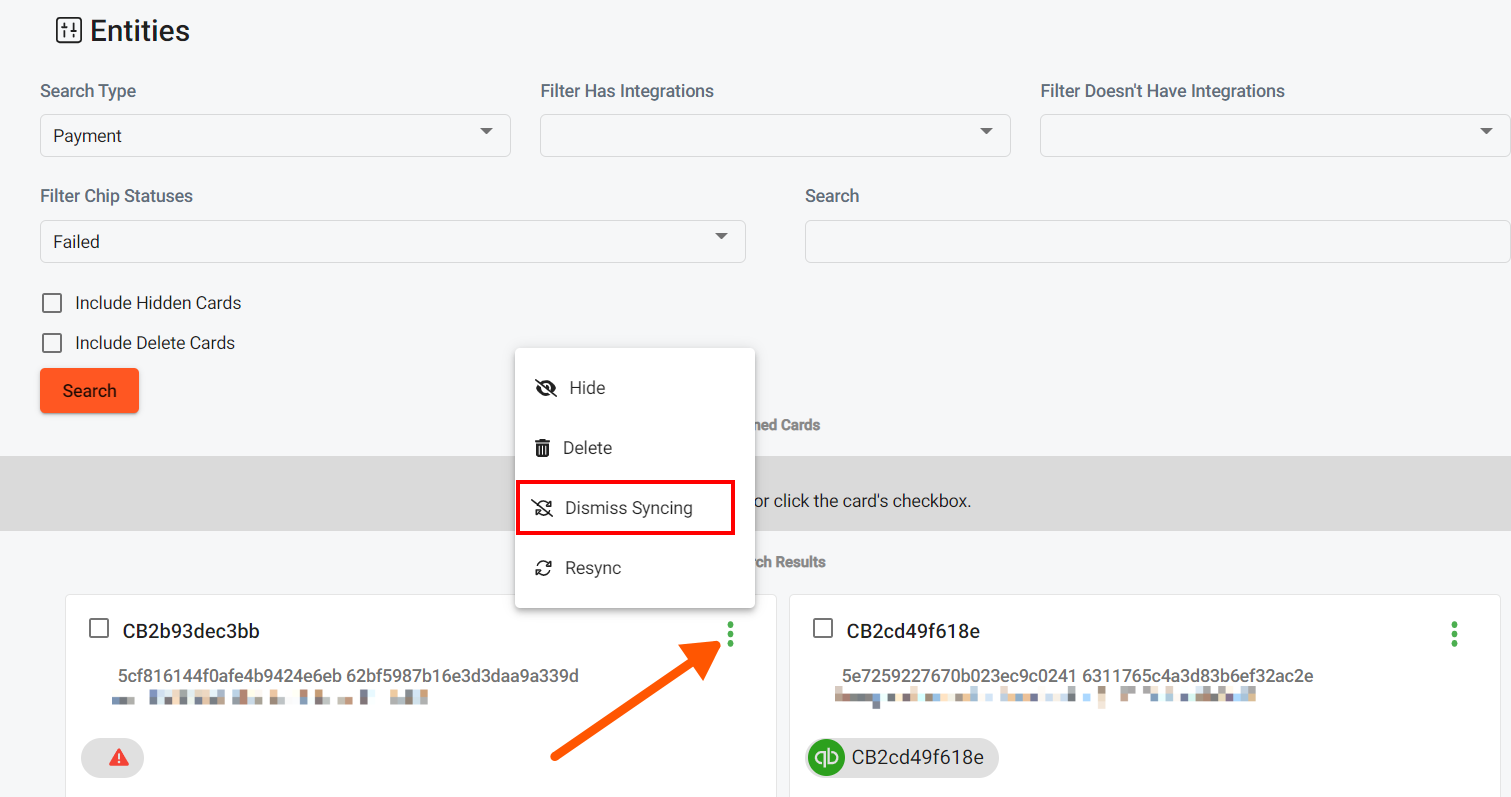Click into the Search text field
The height and width of the screenshot is (797, 1511).
click(x=1158, y=241)
